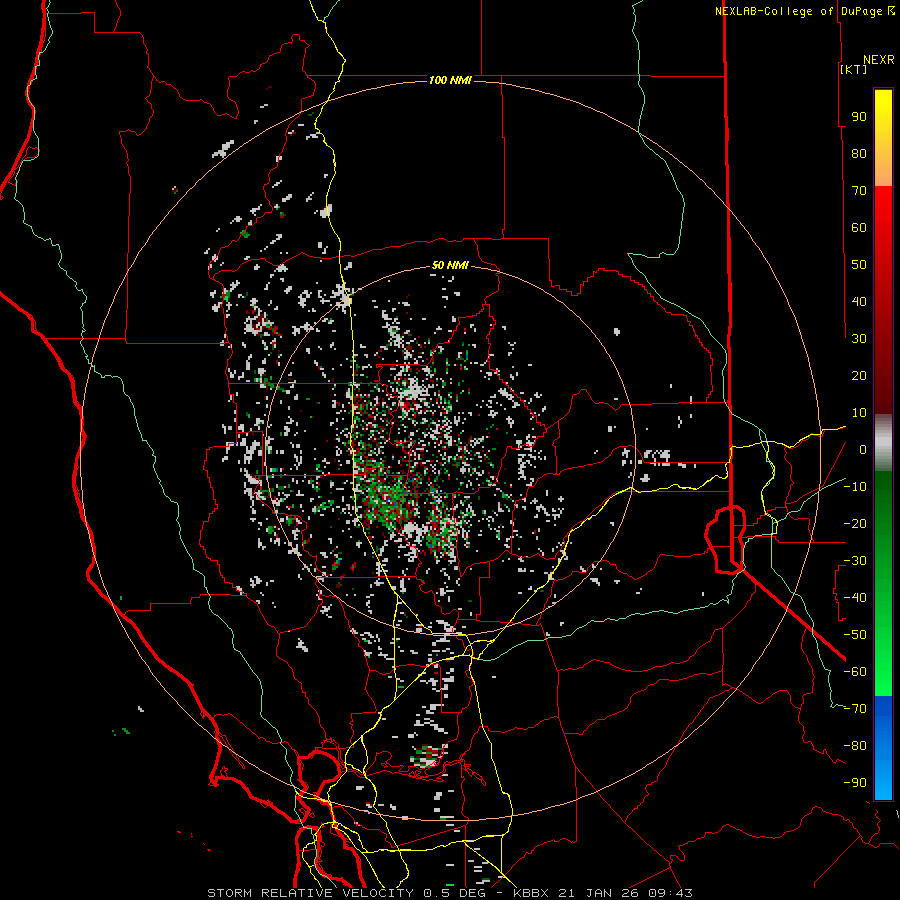Click the 20 value on the velocity scale
The image size is (900, 900).
pos(859,375)
